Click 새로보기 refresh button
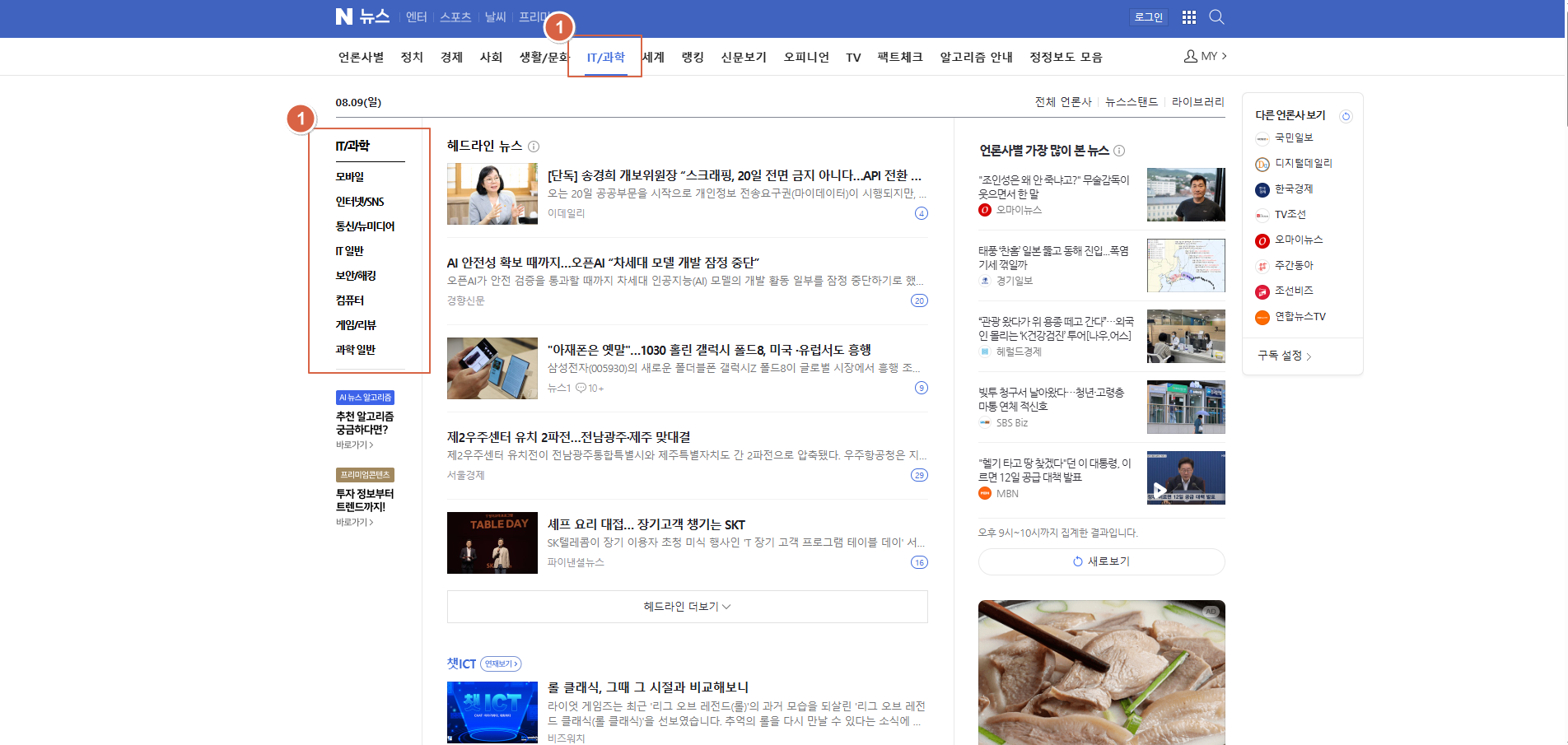 coord(1102,561)
